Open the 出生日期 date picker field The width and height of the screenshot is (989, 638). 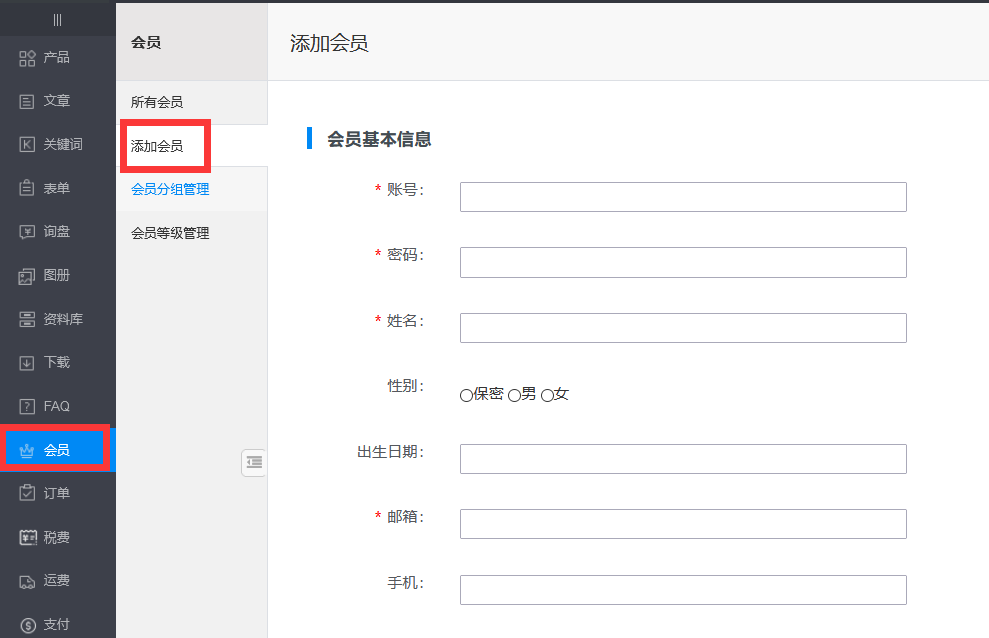point(683,459)
